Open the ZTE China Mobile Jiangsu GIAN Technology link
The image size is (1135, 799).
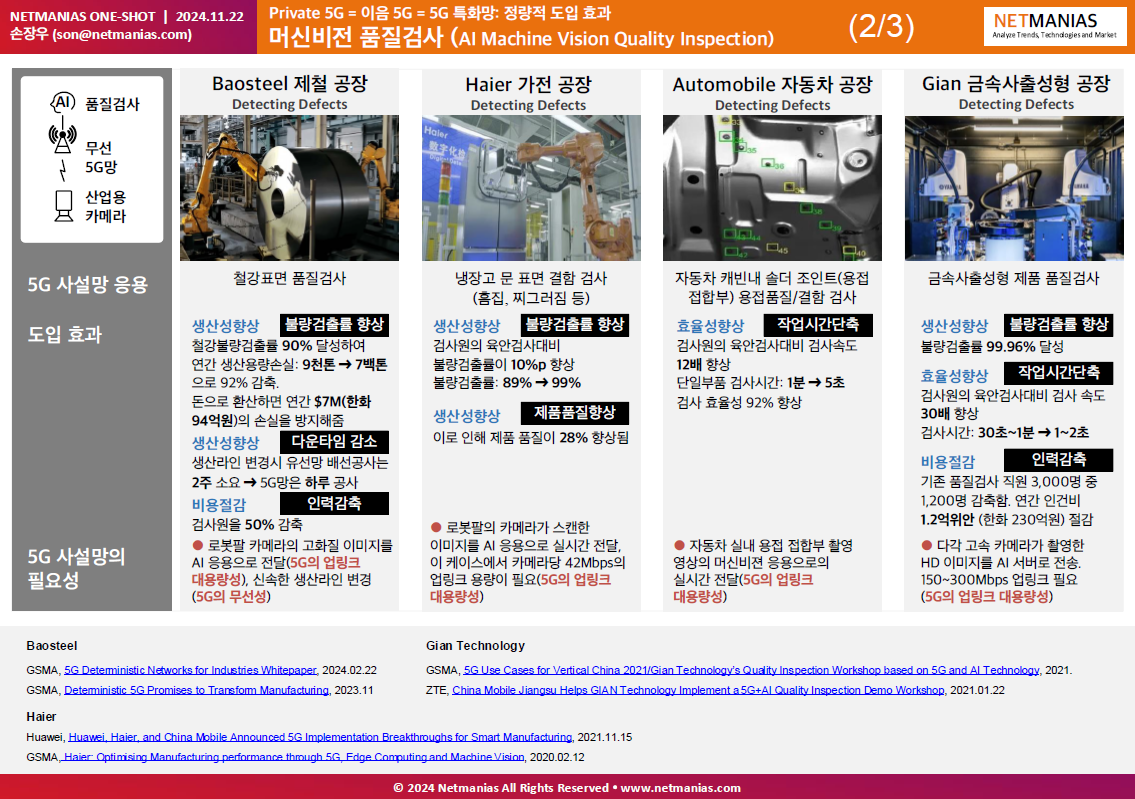click(699, 690)
